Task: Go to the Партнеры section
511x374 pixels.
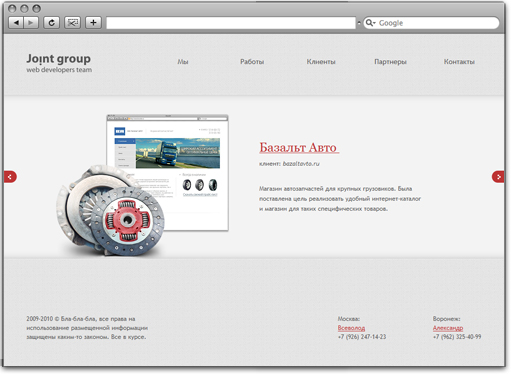Action: point(390,62)
